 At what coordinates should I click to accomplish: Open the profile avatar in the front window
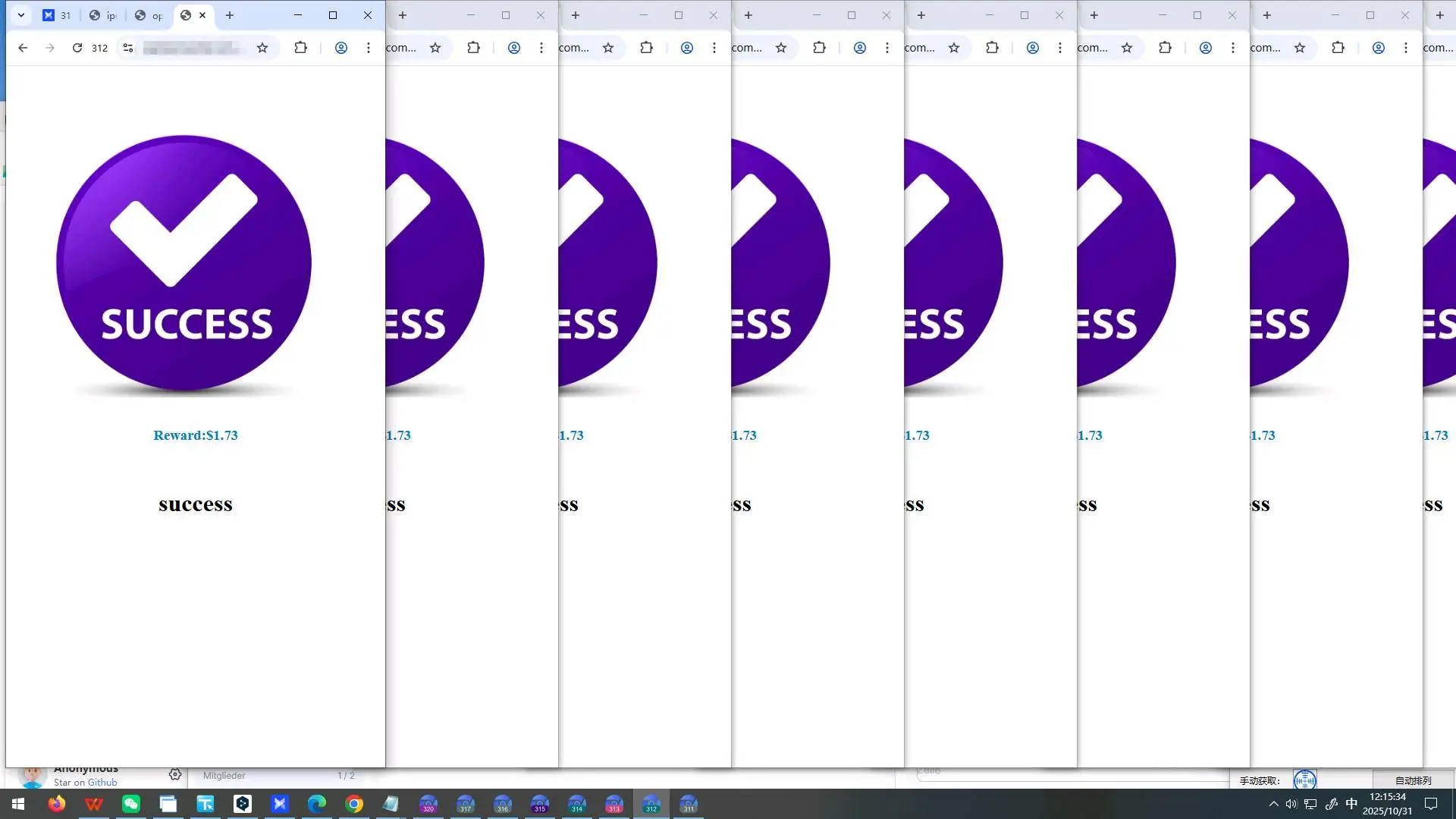click(x=341, y=48)
